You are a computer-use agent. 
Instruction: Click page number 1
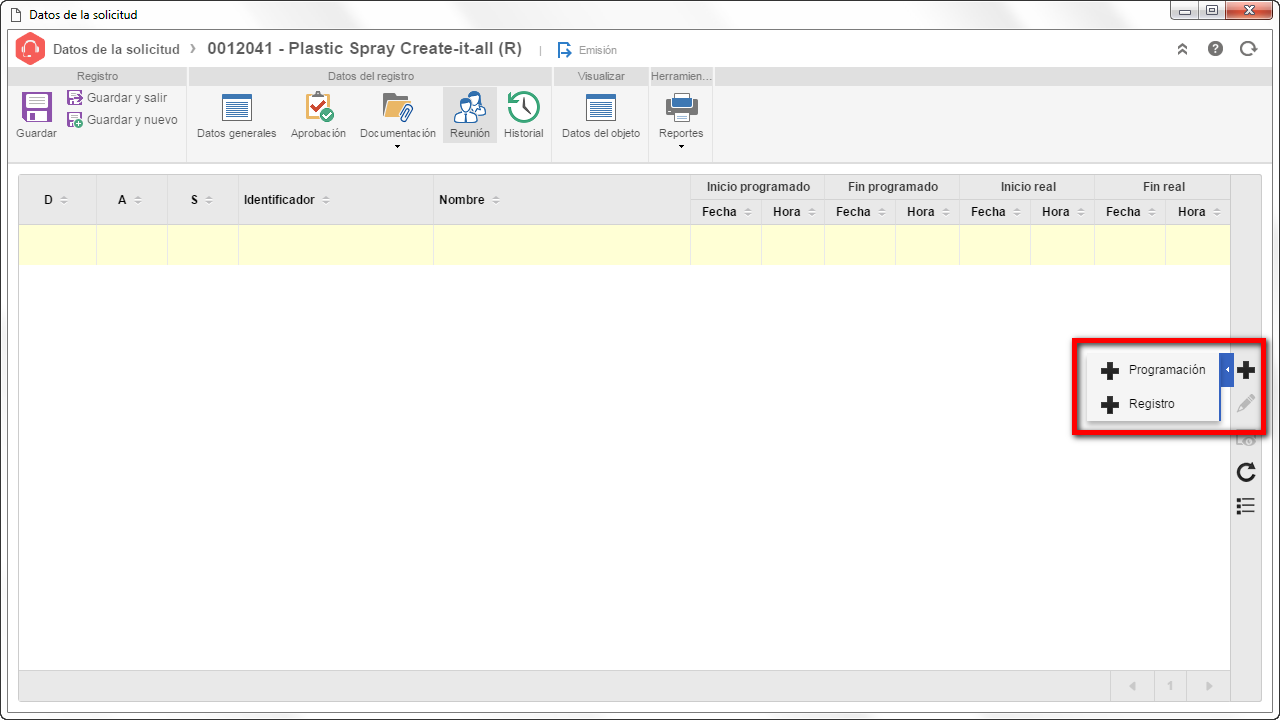[x=1170, y=686]
